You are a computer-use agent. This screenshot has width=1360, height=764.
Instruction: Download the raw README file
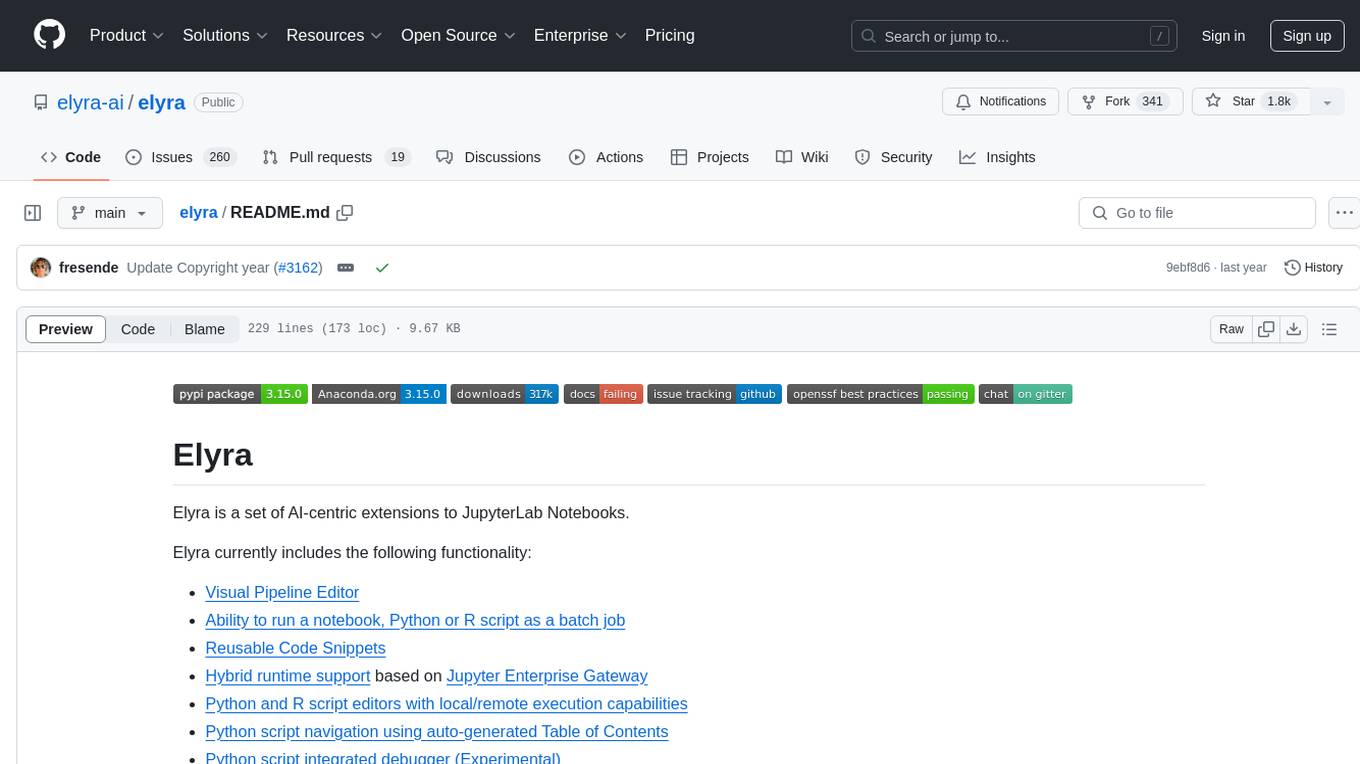[x=1293, y=329]
